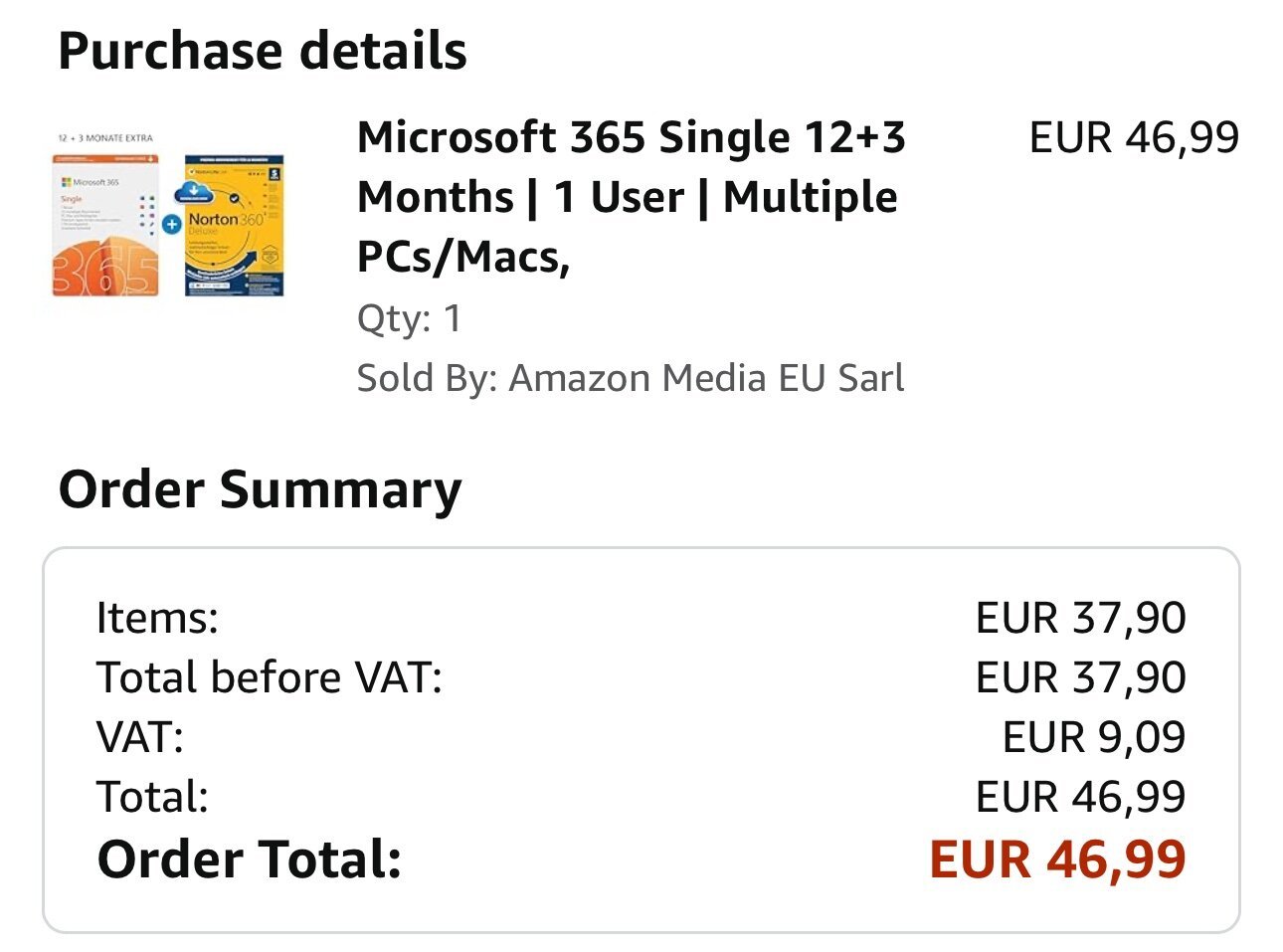Click the Total before VAT: label
Screen dimensions: 1283x952
[270, 677]
